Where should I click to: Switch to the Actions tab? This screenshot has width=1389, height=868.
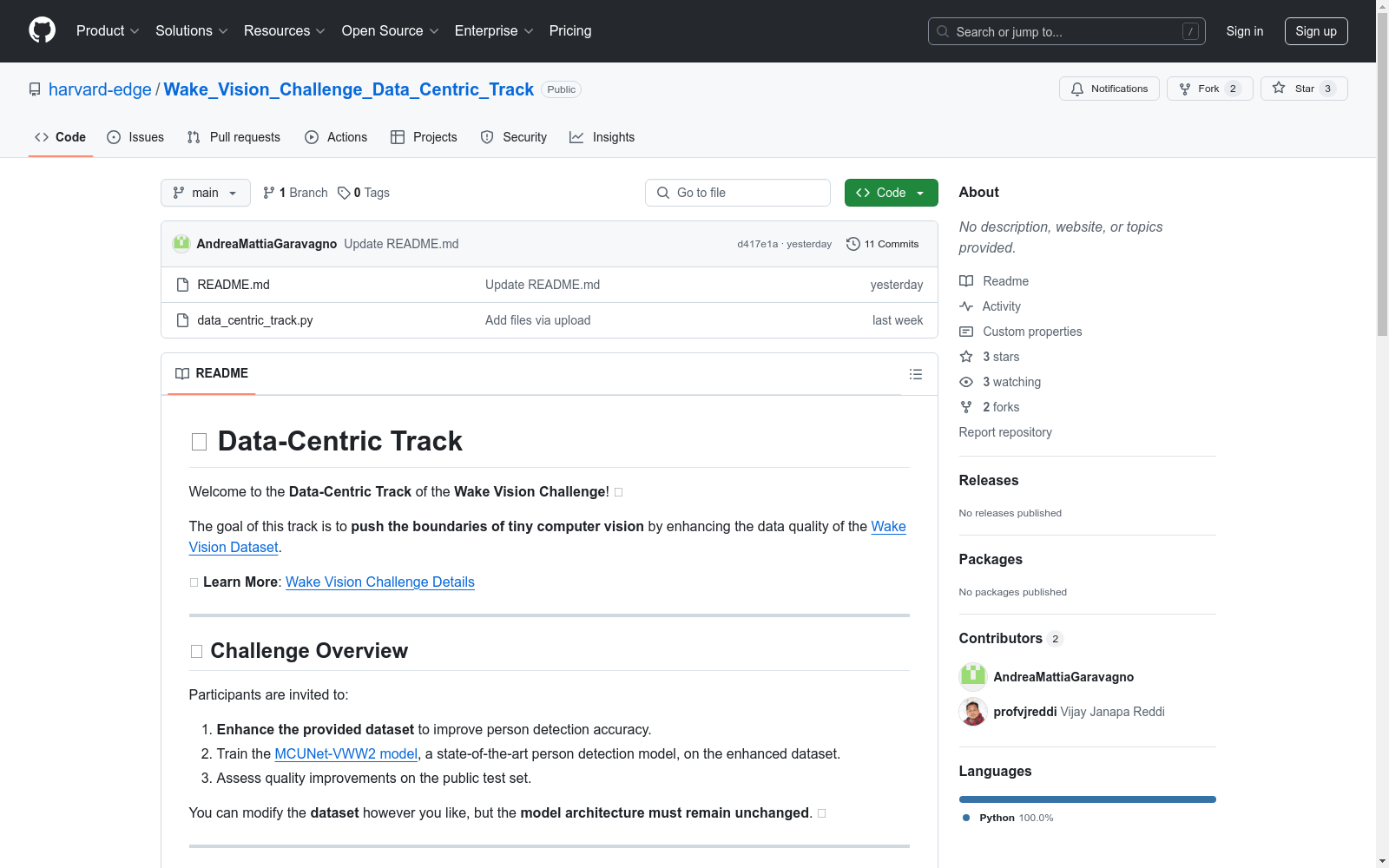coord(336,137)
